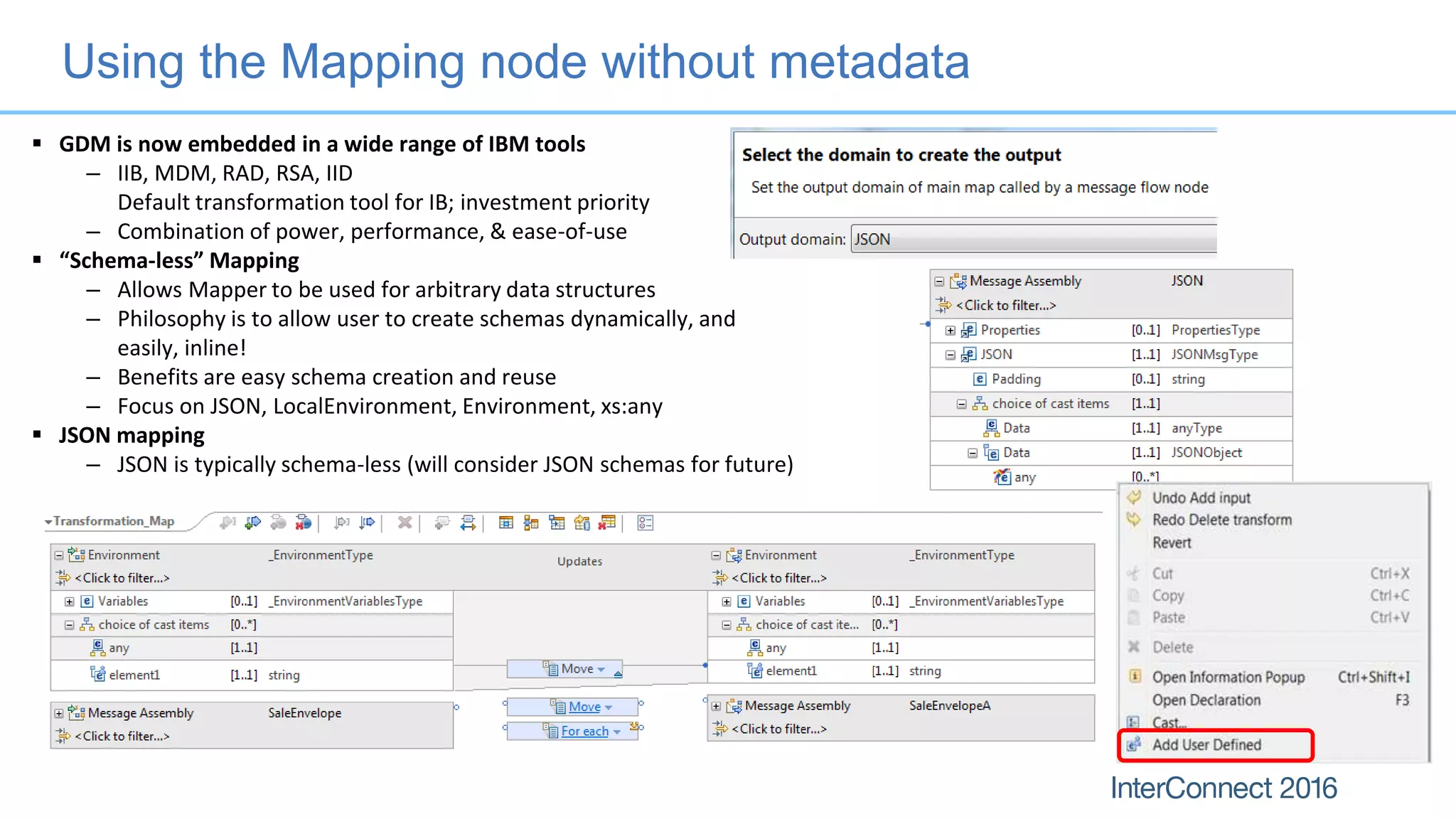Select Add User Defined menu entry
Screen dimensions: 1456x819
click(1216, 744)
